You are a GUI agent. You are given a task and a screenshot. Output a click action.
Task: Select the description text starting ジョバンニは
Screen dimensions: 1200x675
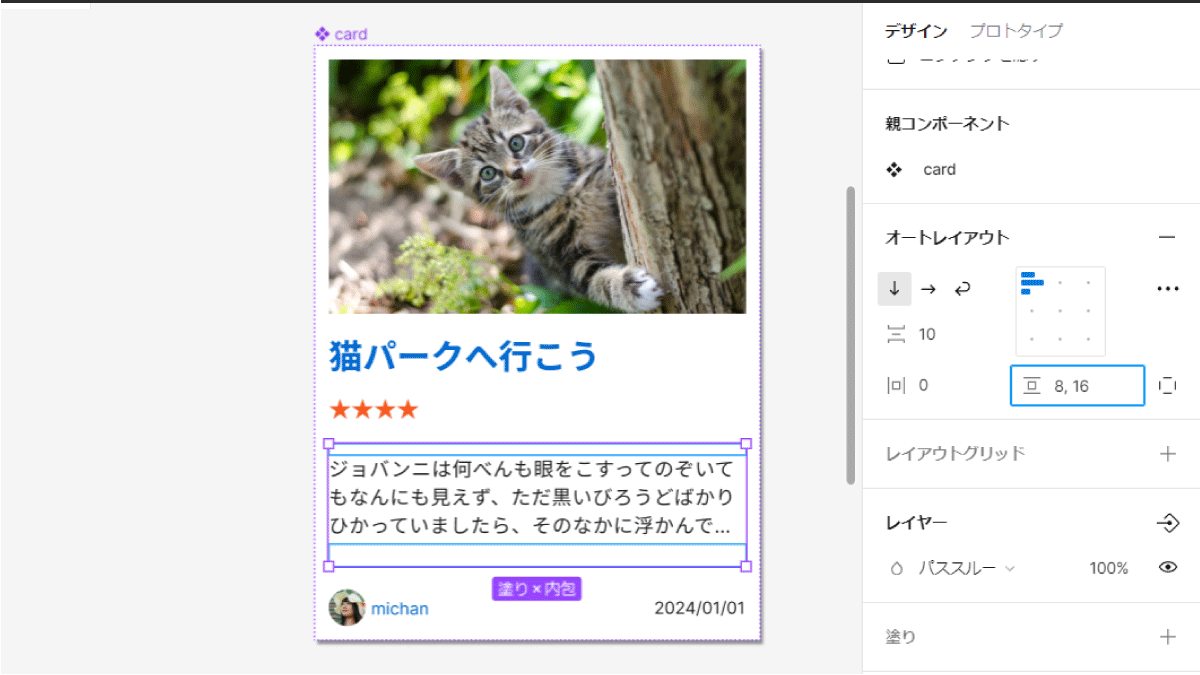[x=531, y=498]
